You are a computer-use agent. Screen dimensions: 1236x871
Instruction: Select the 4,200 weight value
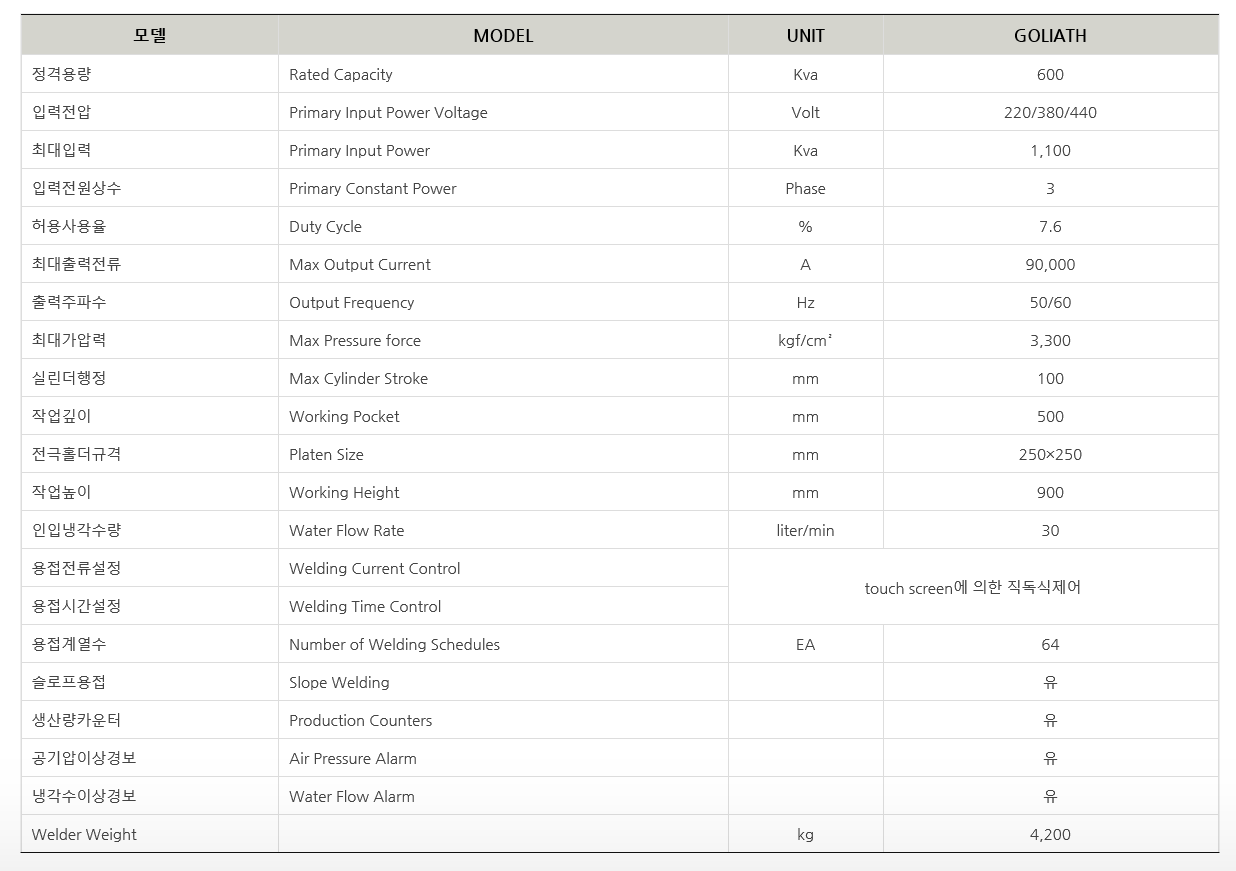[x=1050, y=835]
